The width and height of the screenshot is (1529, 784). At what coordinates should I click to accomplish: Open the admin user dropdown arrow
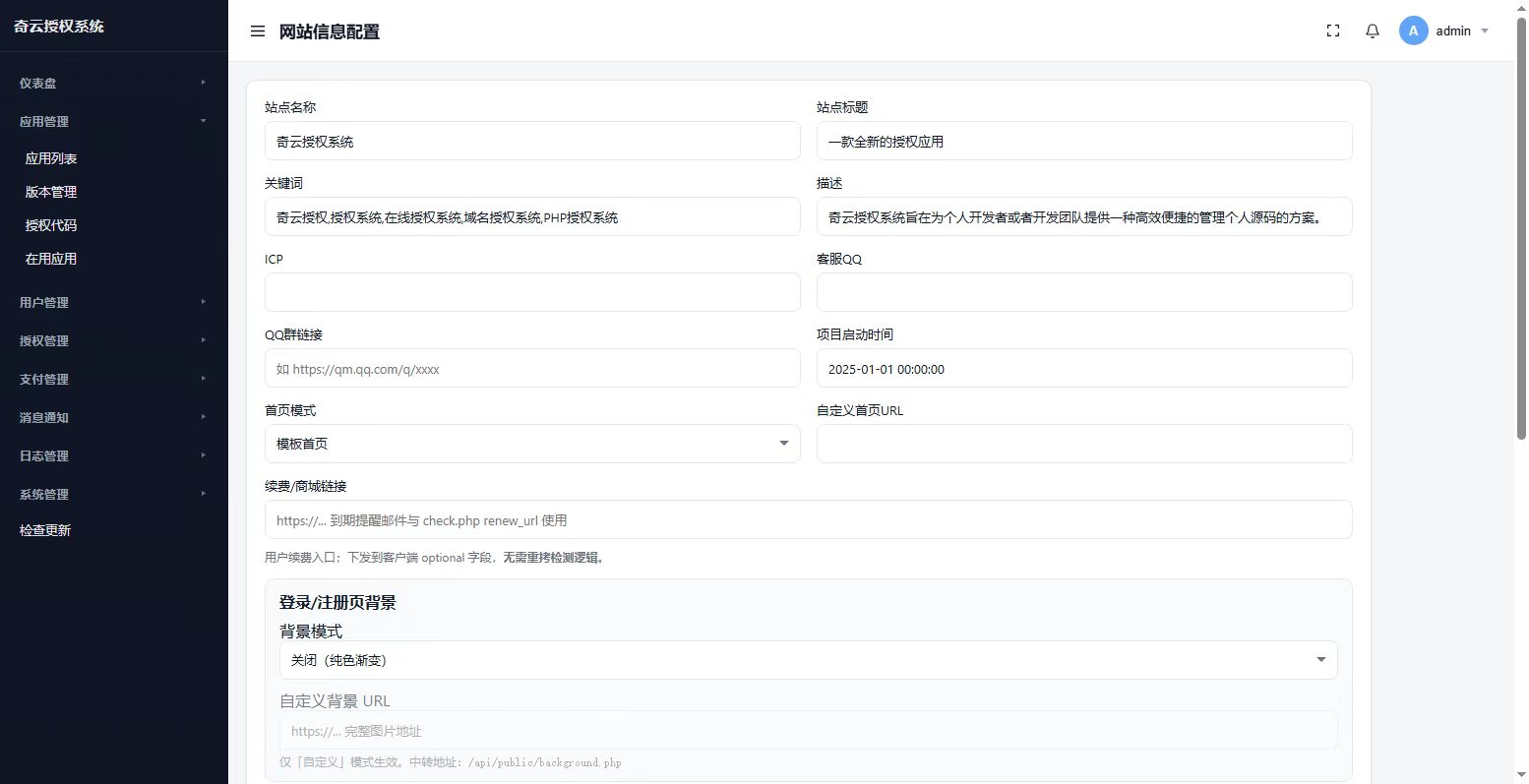point(1485,31)
